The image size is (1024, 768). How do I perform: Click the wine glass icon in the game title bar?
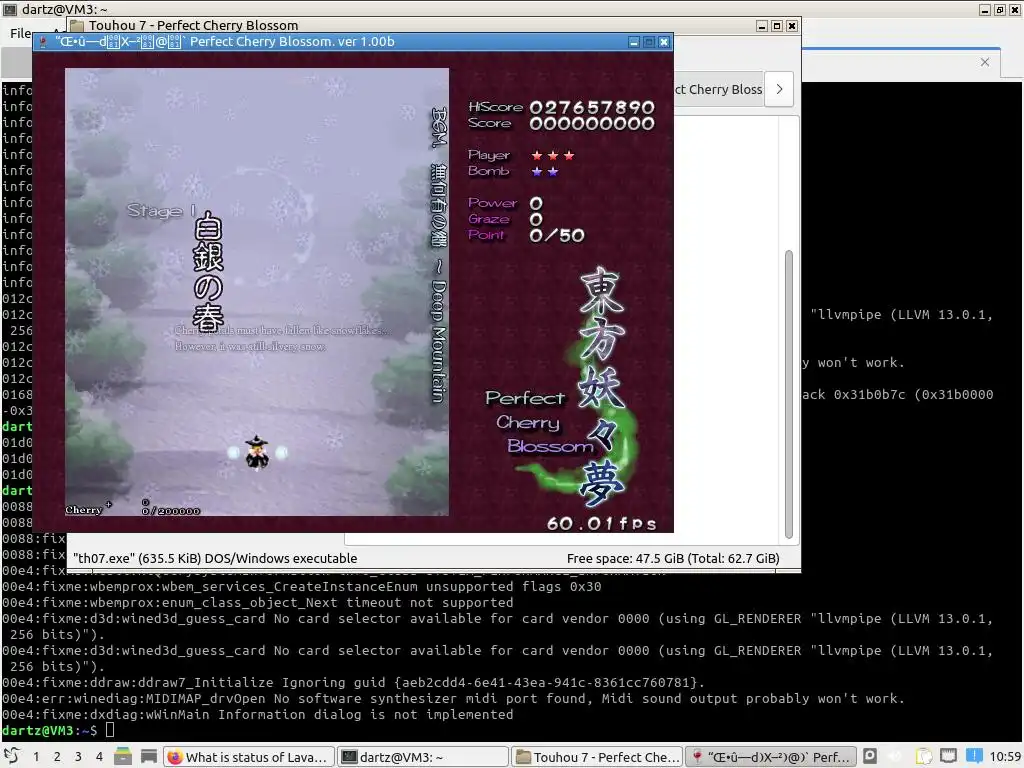pos(43,42)
